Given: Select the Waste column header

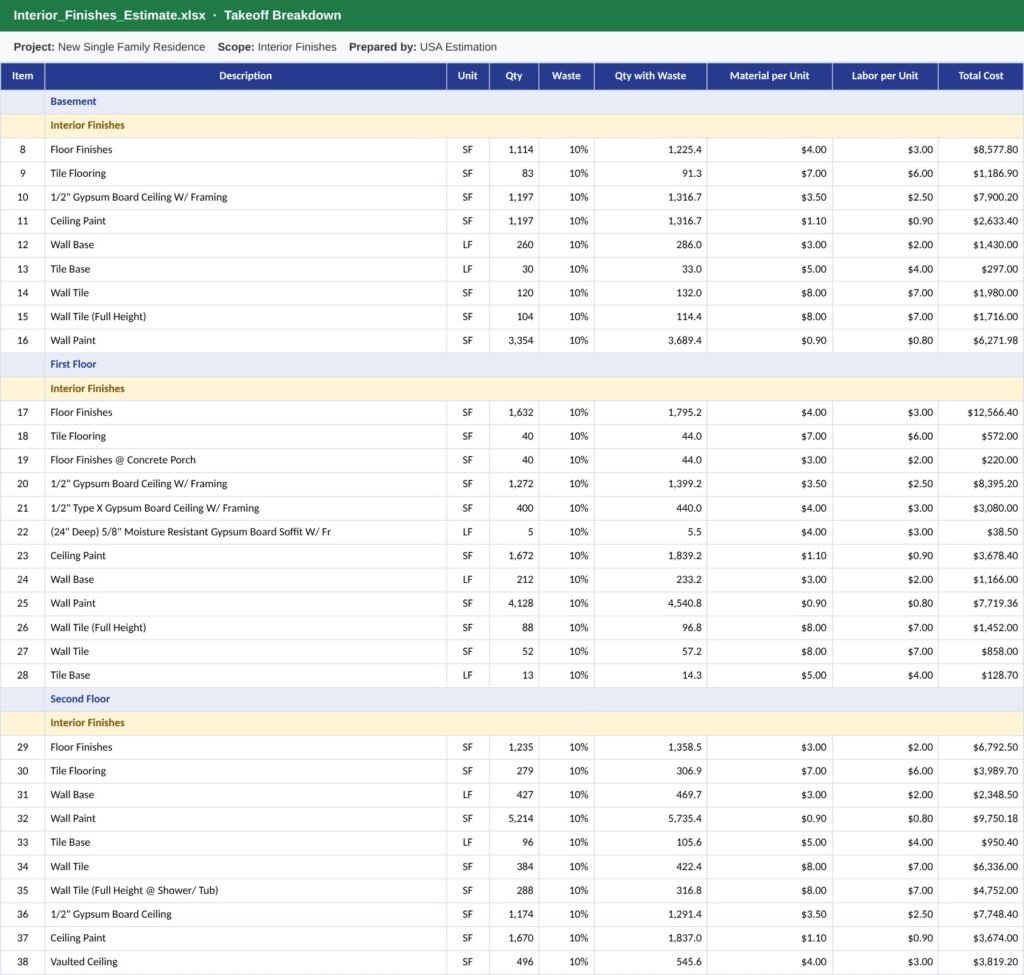Looking at the screenshot, I should click(566, 76).
